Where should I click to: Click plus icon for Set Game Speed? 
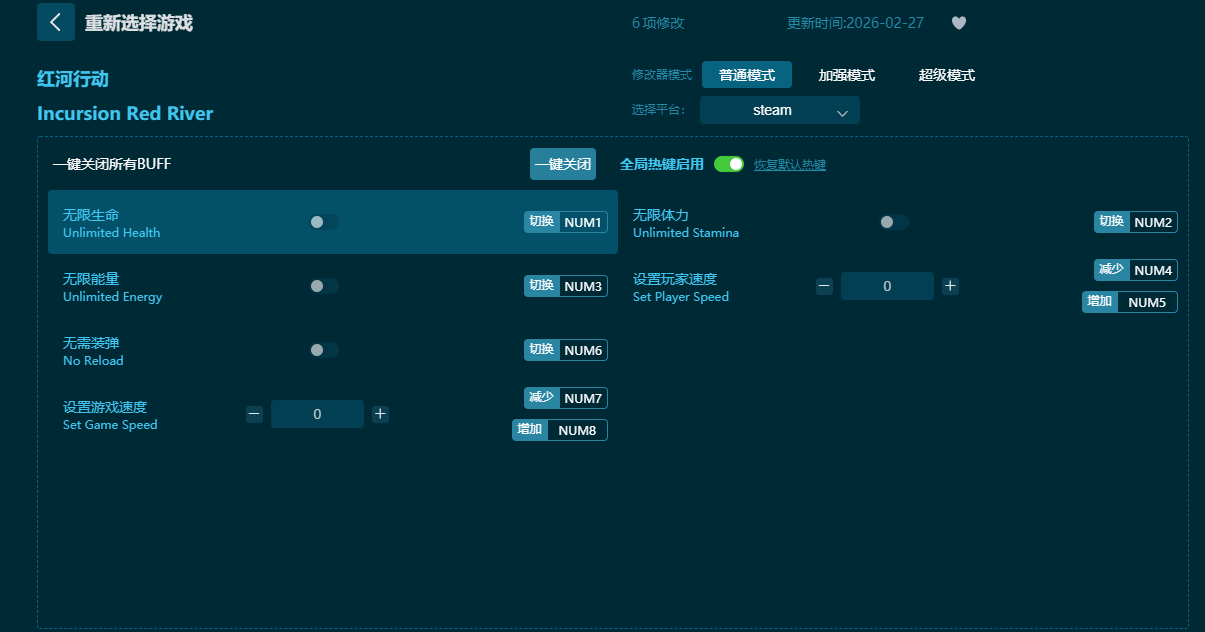[380, 414]
